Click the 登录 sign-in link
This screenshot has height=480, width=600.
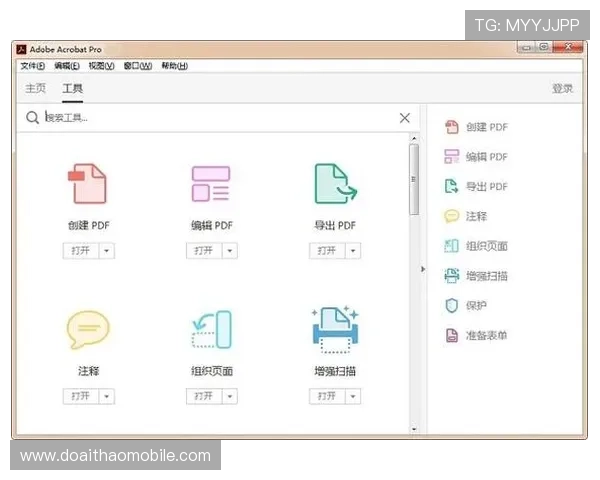point(562,89)
